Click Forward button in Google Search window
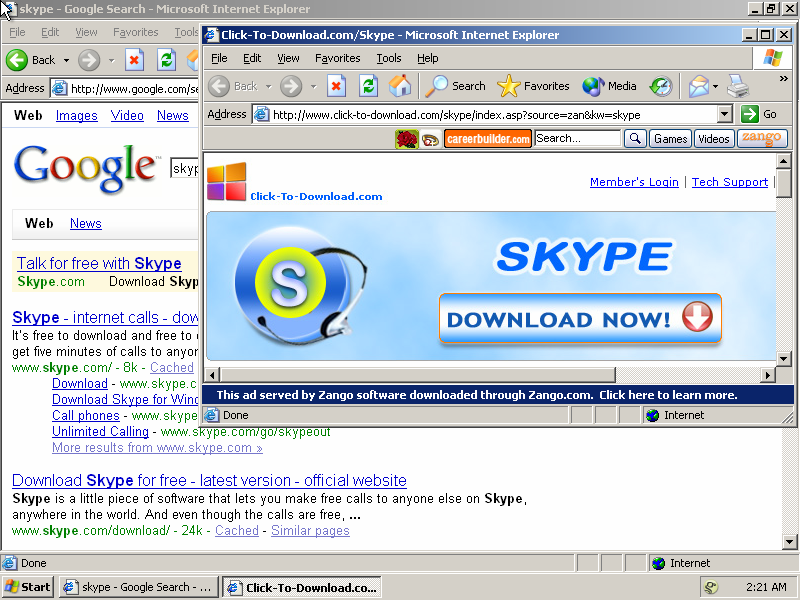800x600 pixels. (x=89, y=60)
